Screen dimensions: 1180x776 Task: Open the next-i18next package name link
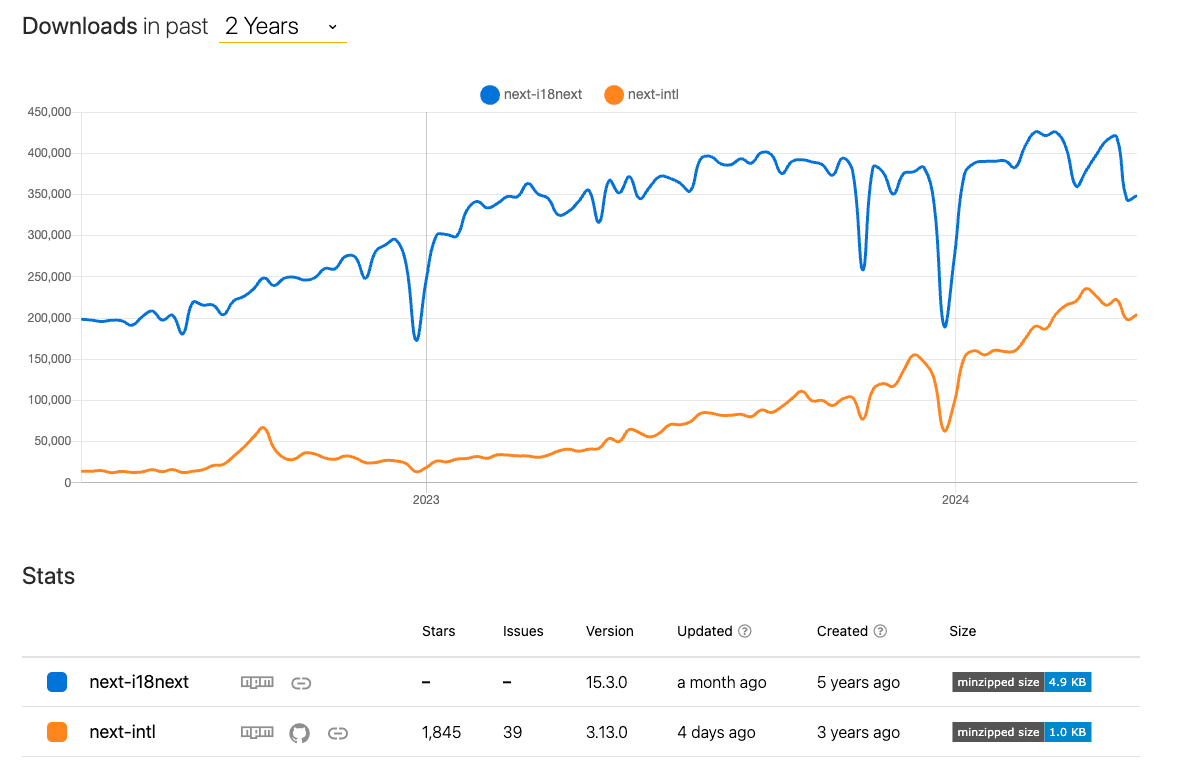coord(139,683)
